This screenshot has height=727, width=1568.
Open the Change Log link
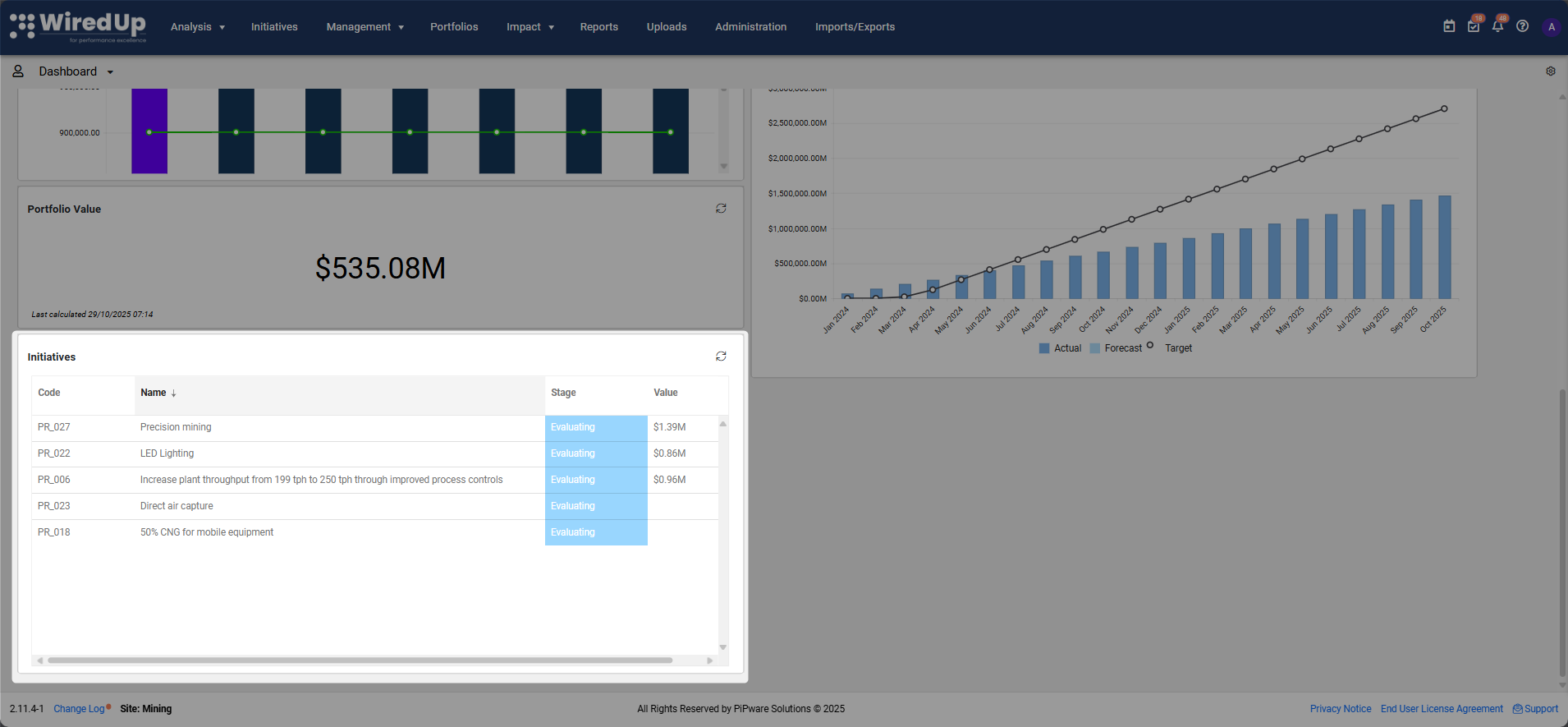79,709
